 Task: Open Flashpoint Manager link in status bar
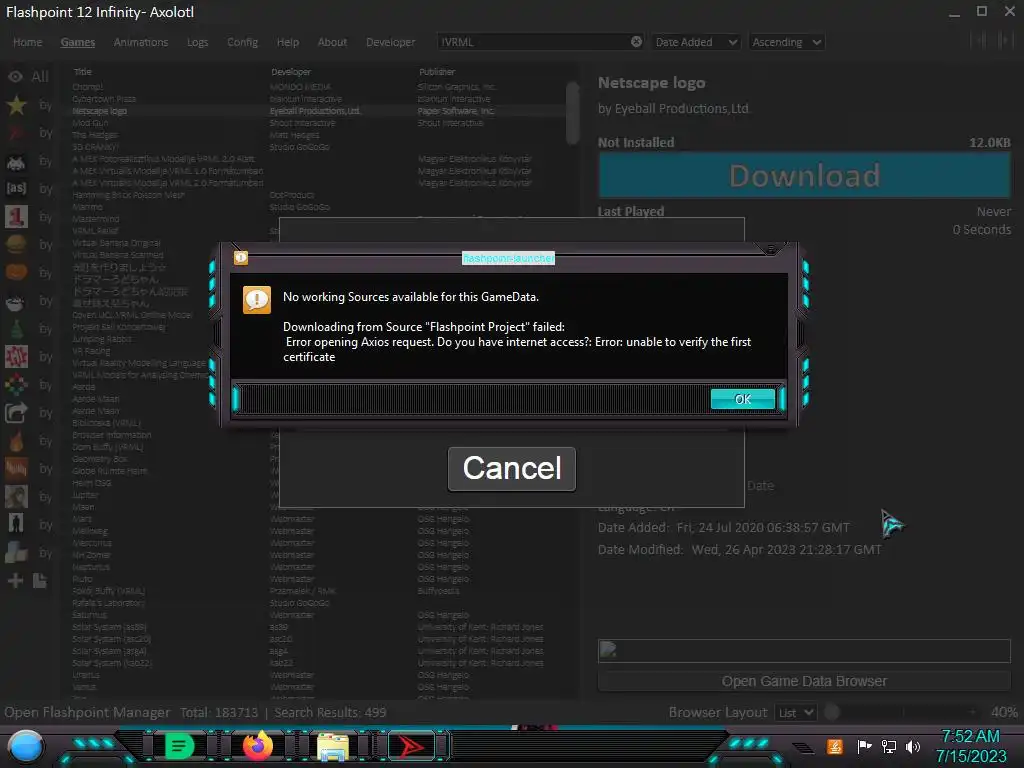(87, 712)
